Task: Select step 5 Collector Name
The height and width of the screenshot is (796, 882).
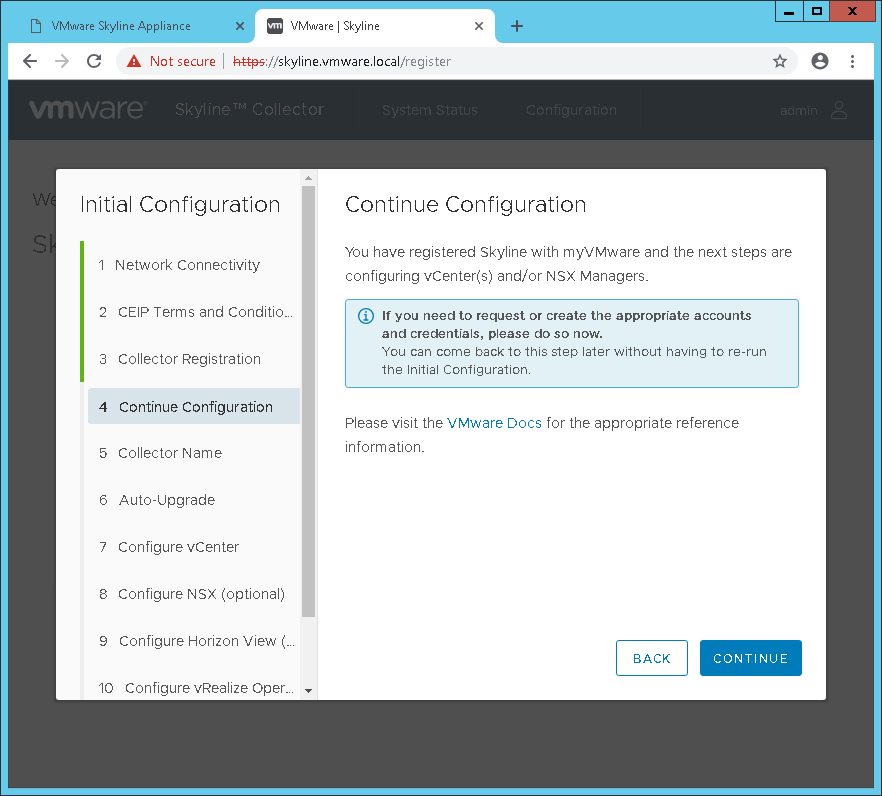Action: point(192,453)
